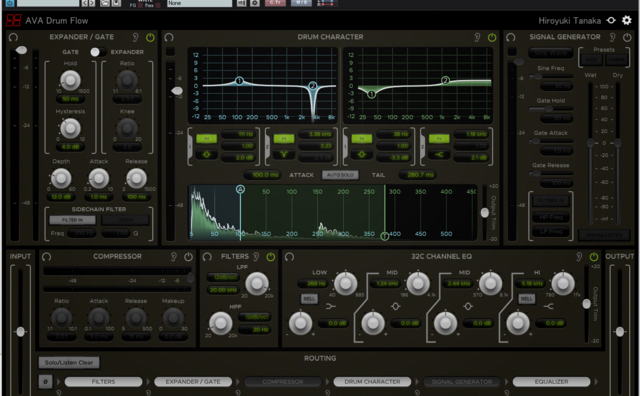The image size is (640, 396).
Task: Click the FILTER IN sidechain button
Action: click(x=72, y=220)
